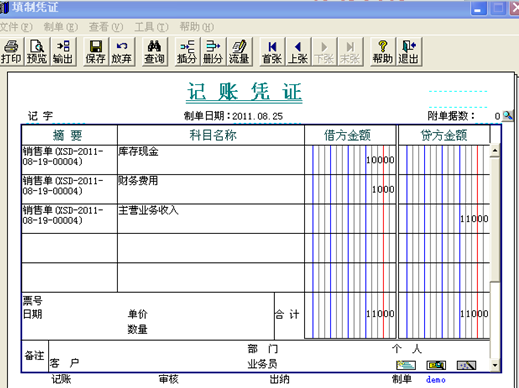Click the 单价 label
Screen dimensions: 519x388
(137, 314)
